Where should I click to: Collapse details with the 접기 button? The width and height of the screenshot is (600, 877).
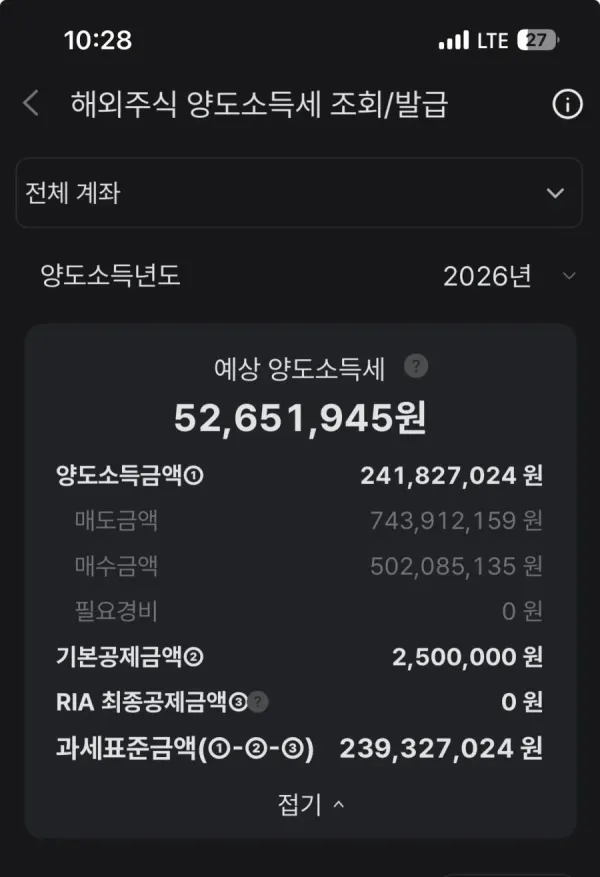311,804
